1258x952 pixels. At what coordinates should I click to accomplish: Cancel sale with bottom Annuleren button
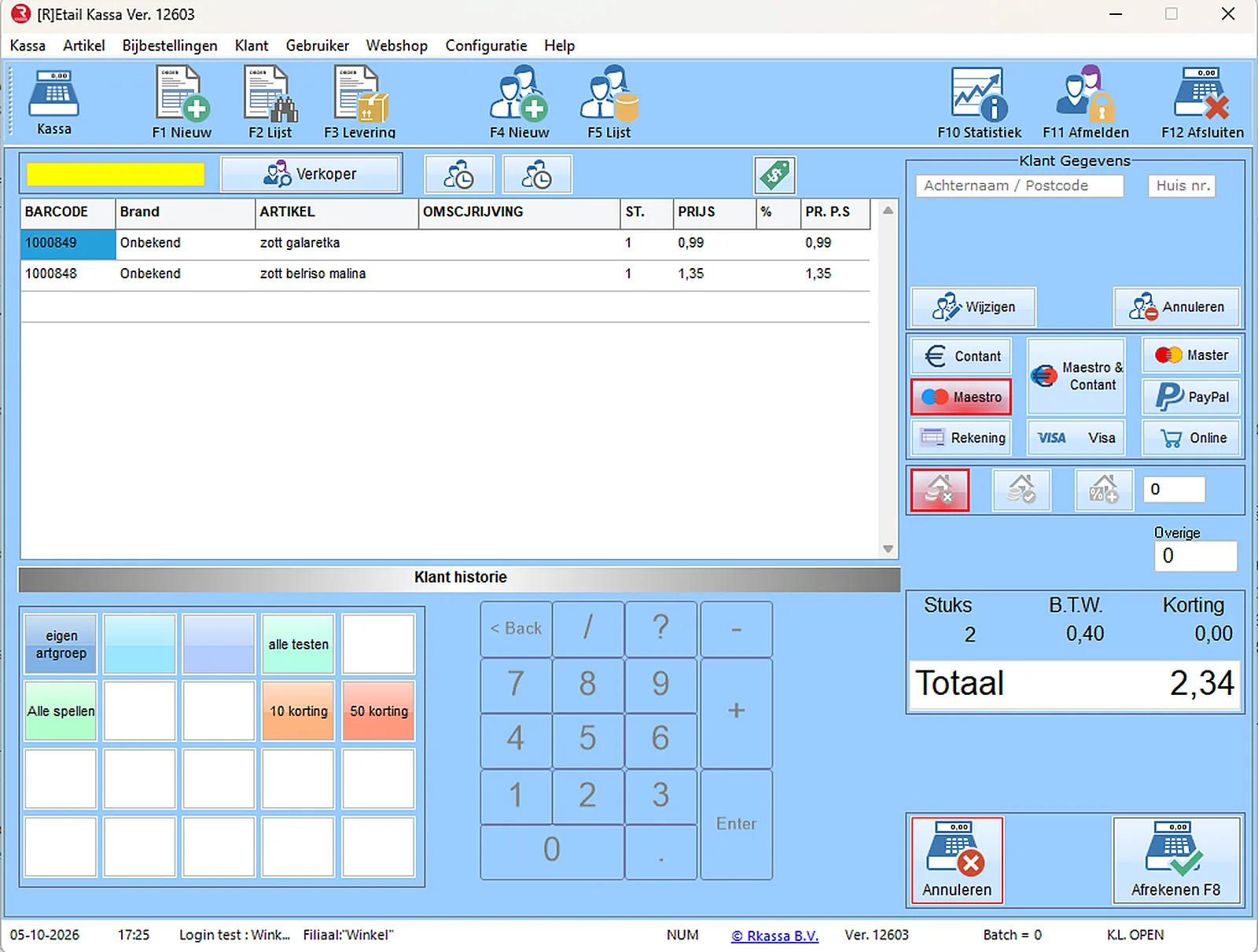[x=957, y=860]
